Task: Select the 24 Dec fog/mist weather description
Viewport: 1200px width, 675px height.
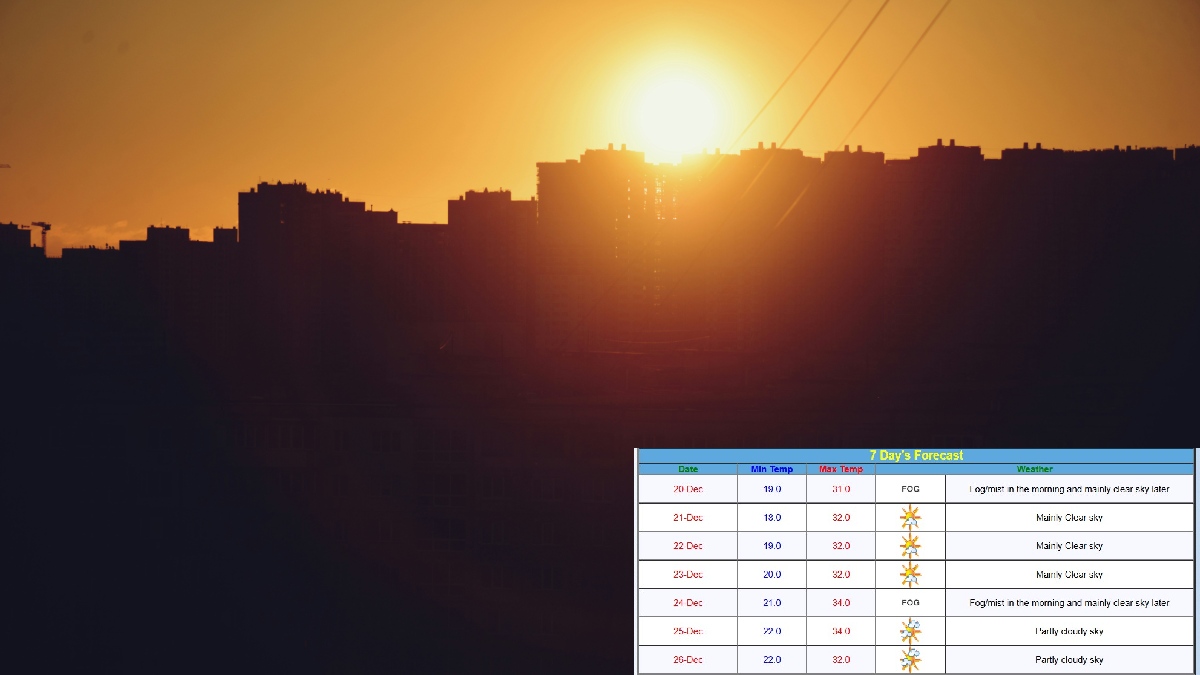Action: coord(1068,603)
